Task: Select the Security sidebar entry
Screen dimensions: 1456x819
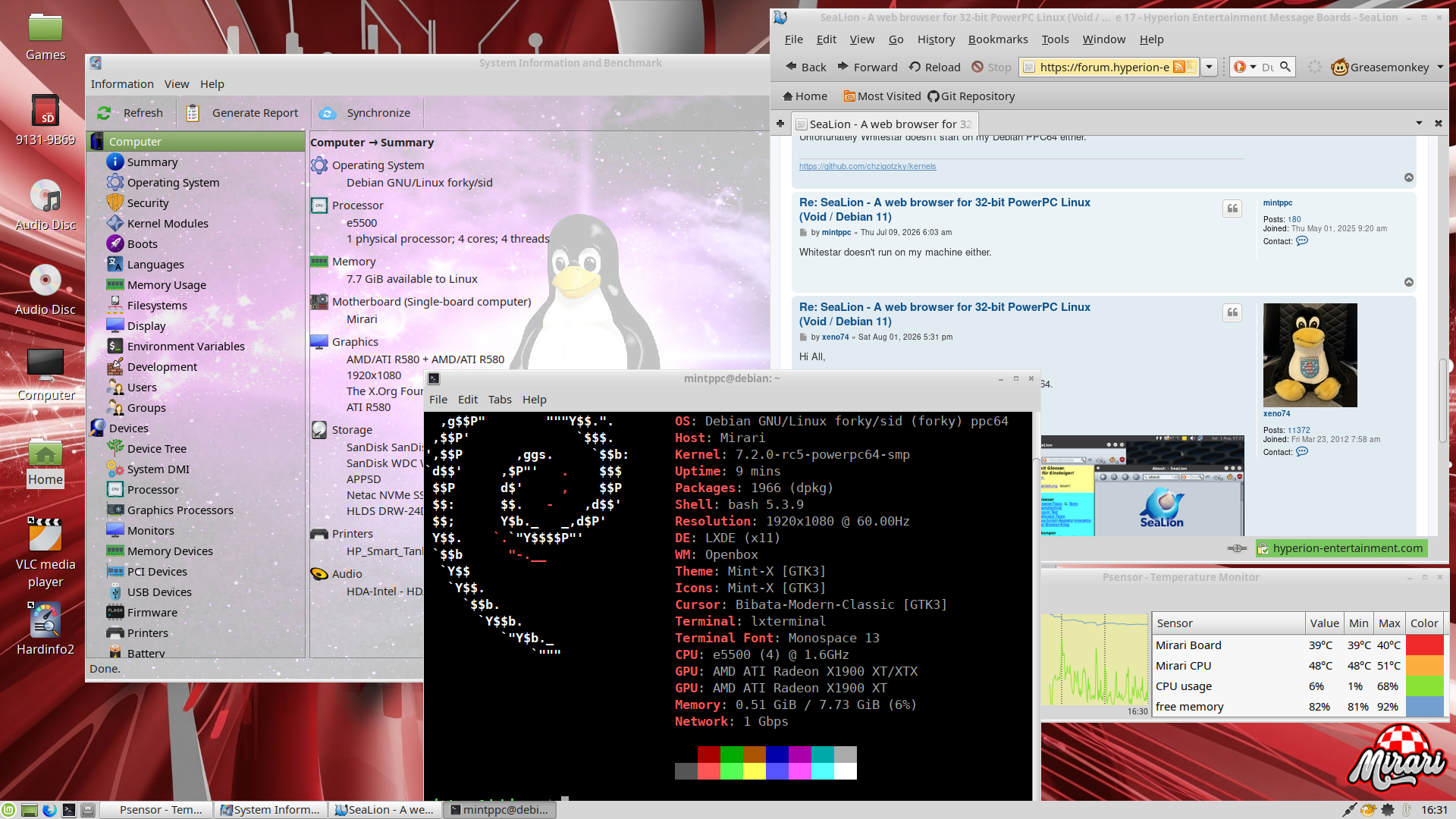Action: point(147,203)
